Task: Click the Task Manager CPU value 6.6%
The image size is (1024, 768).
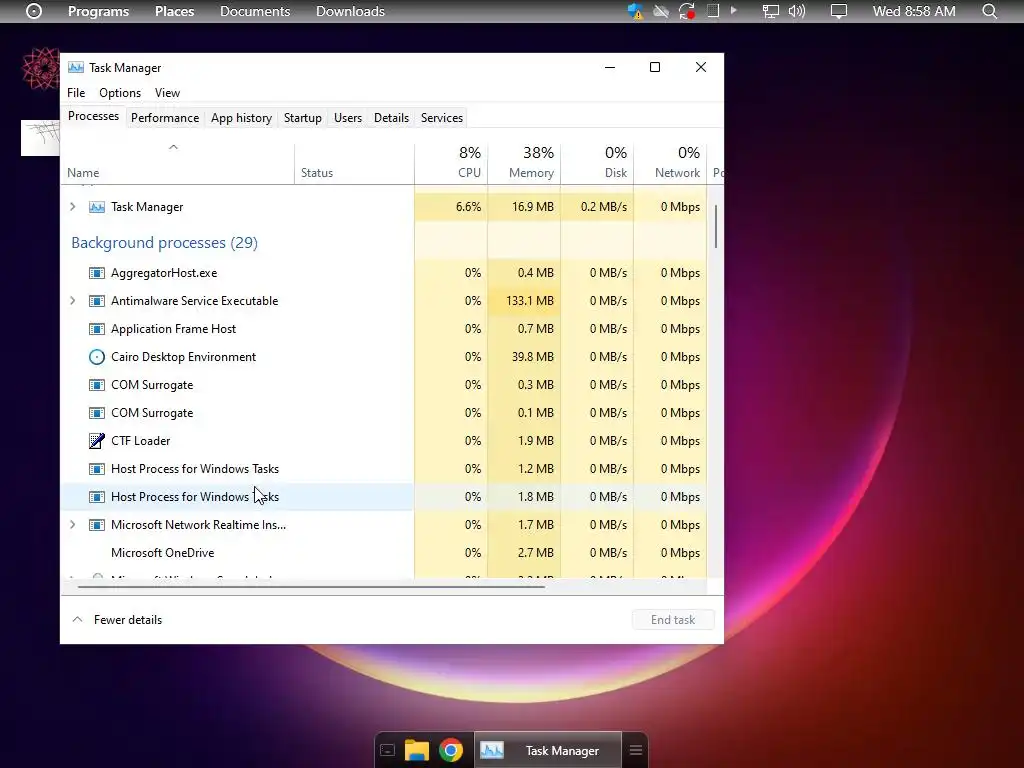Action: point(468,207)
